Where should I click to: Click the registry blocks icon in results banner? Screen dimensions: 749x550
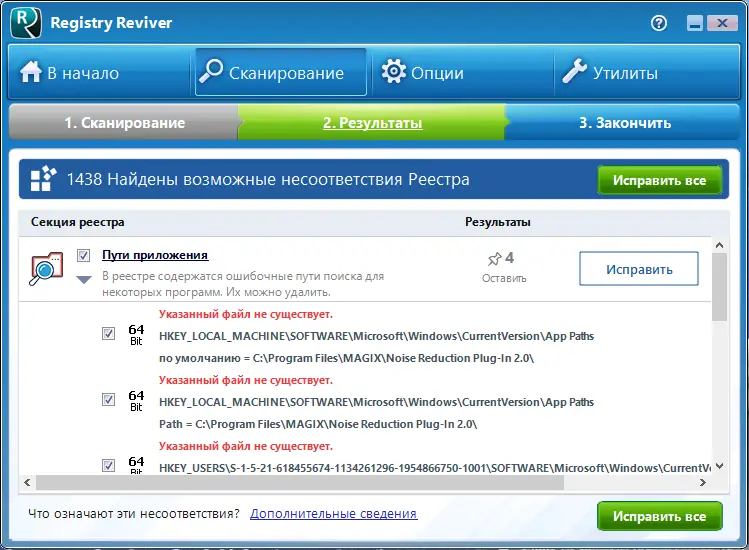43,179
